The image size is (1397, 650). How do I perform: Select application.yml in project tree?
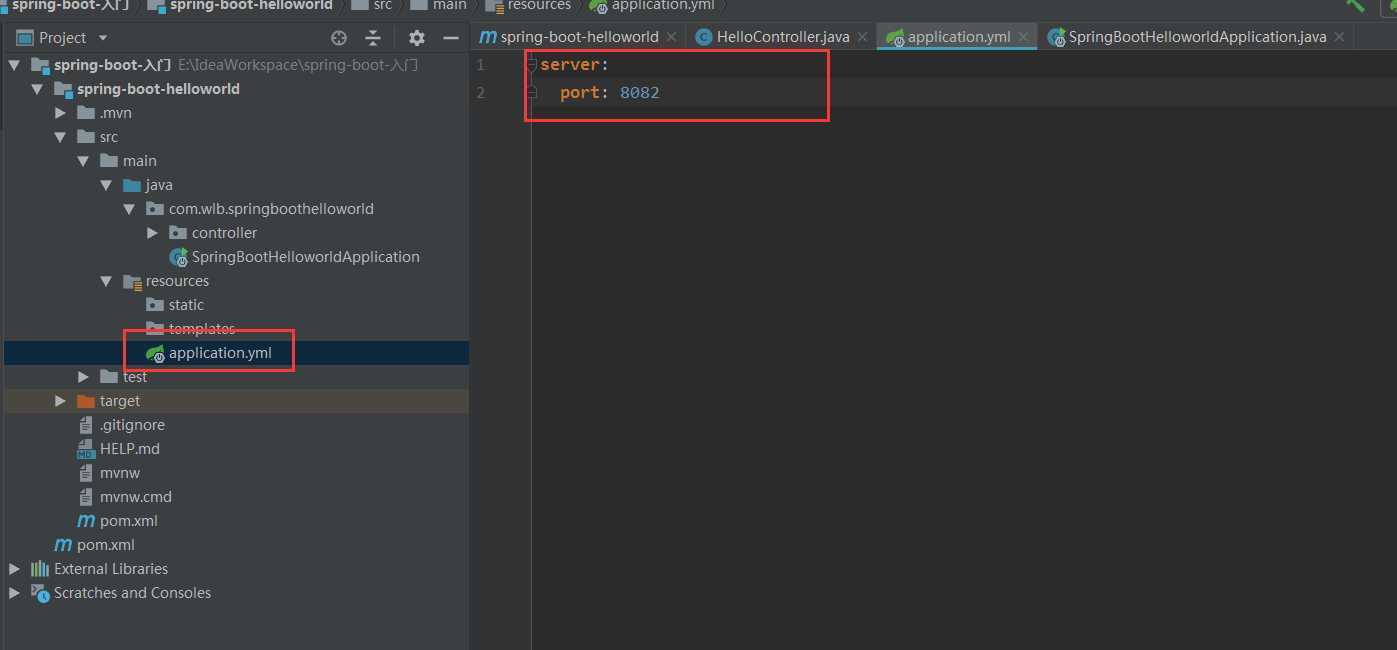(220, 353)
